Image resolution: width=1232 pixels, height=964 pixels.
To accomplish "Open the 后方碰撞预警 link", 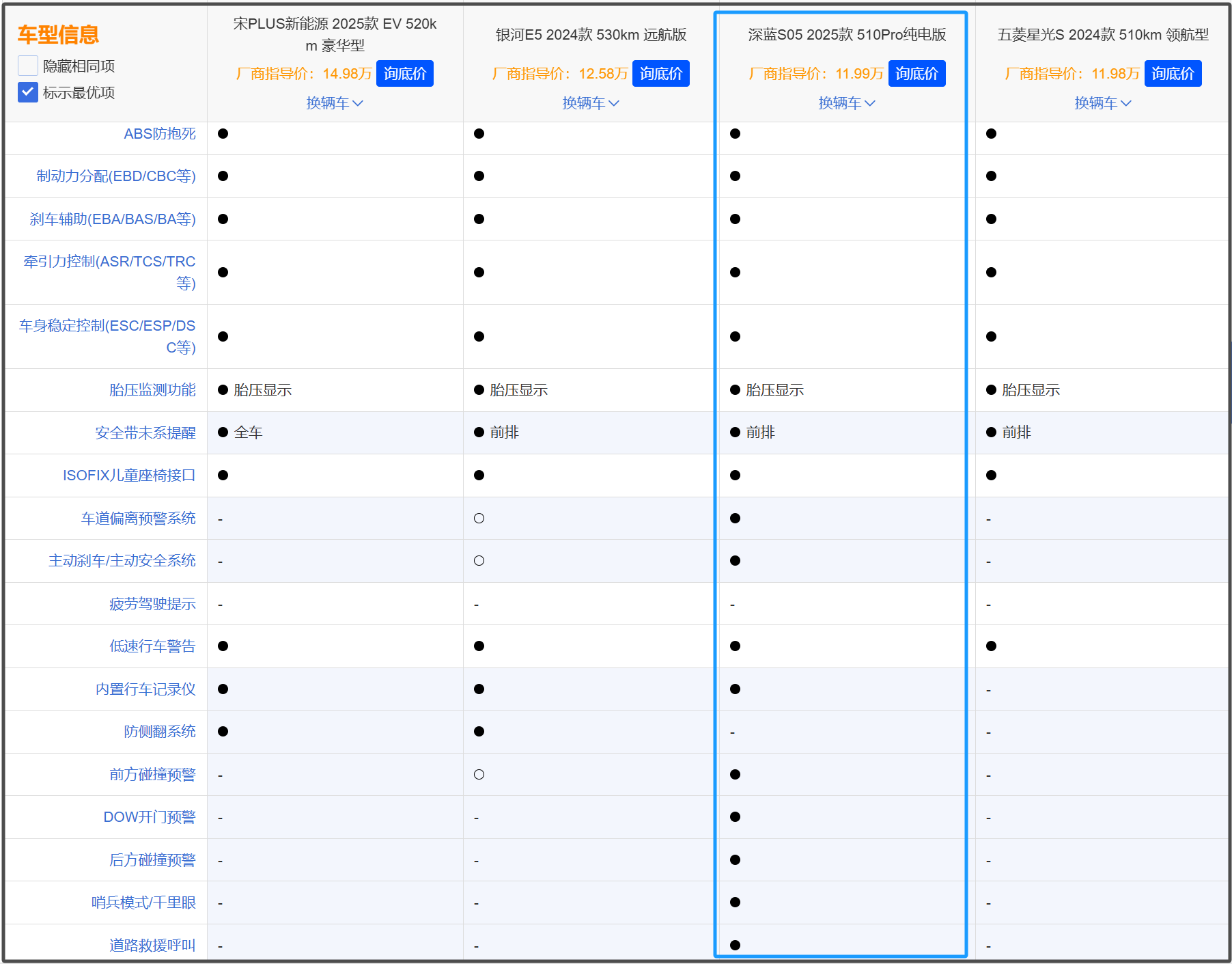I will tap(152, 860).
